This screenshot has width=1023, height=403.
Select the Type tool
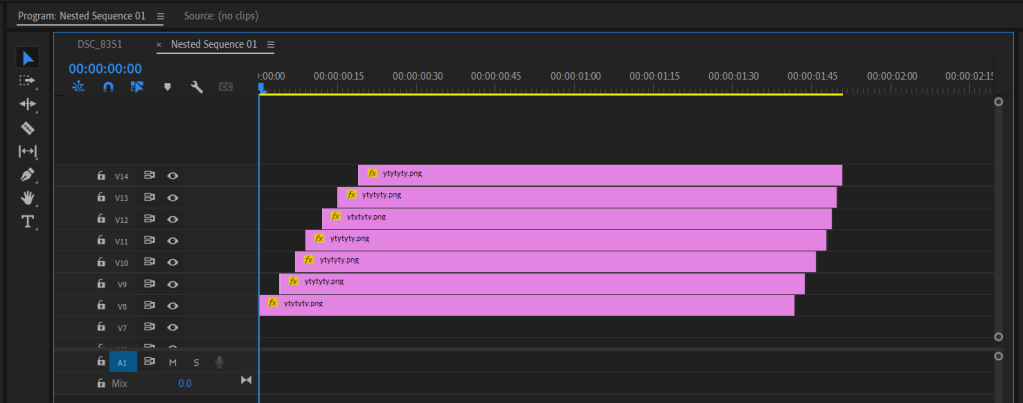tap(28, 221)
